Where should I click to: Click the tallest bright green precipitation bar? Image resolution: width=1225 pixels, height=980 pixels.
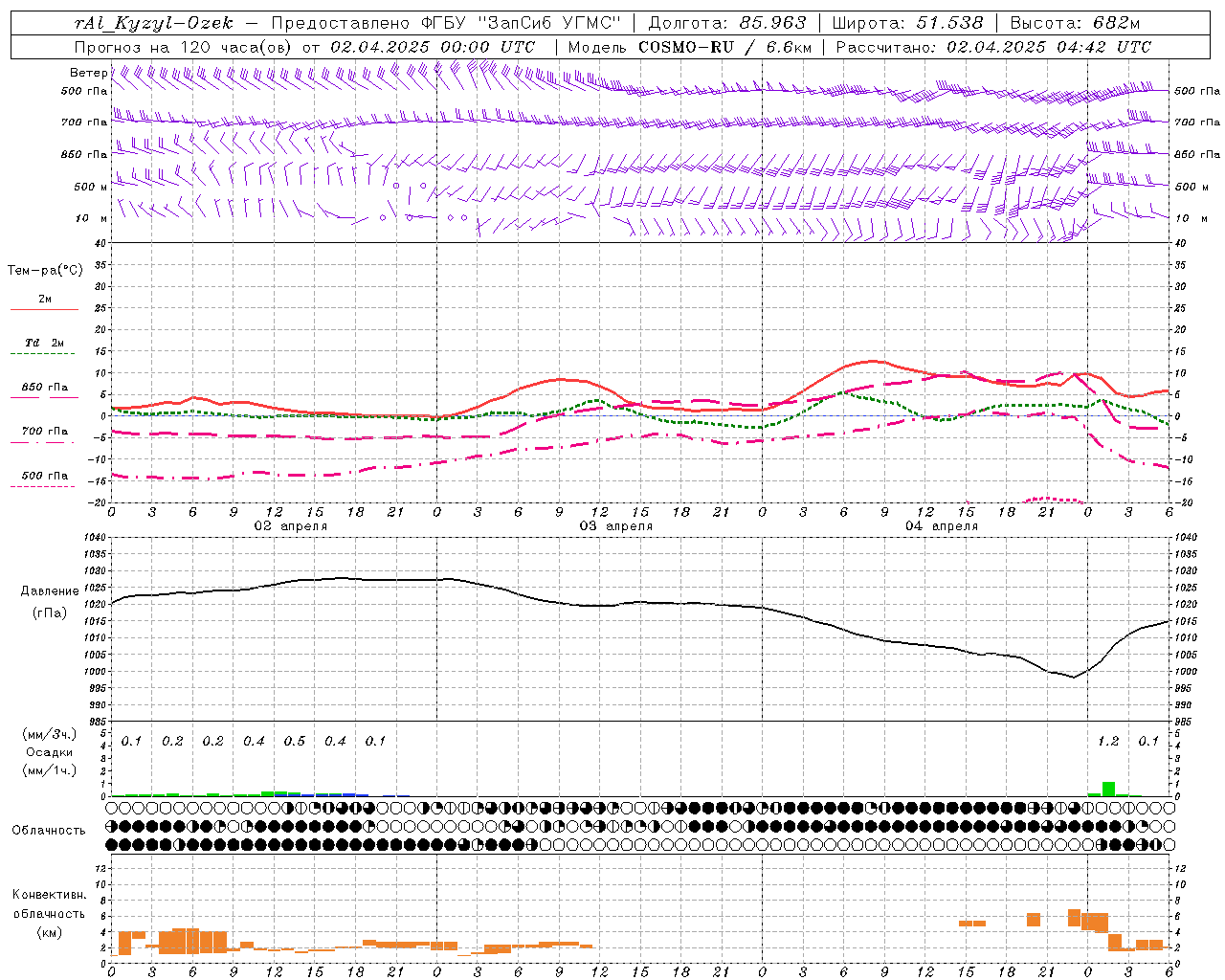(x=1108, y=789)
